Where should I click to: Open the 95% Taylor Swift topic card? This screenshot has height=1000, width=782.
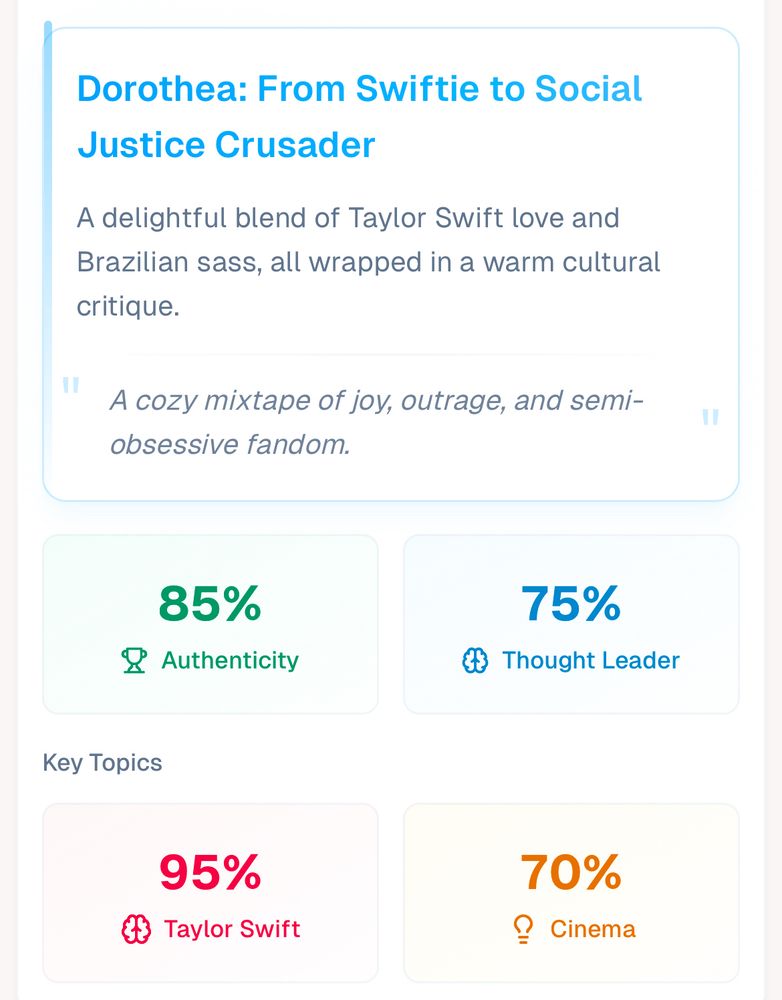210,893
